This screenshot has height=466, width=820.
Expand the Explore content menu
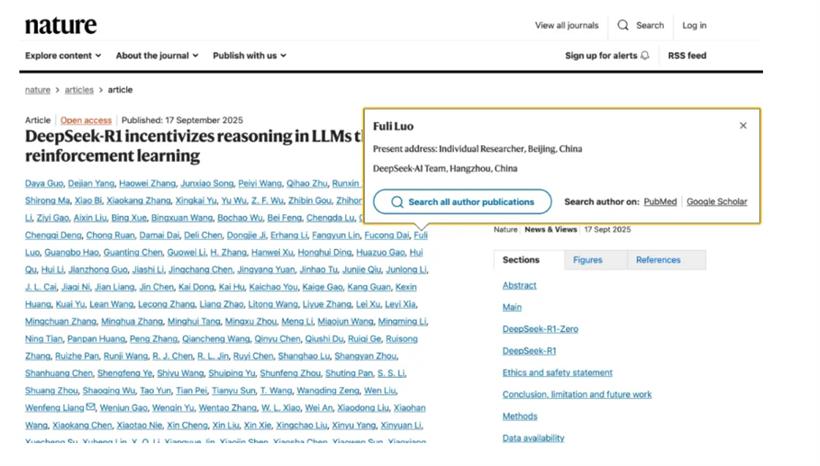coord(63,55)
